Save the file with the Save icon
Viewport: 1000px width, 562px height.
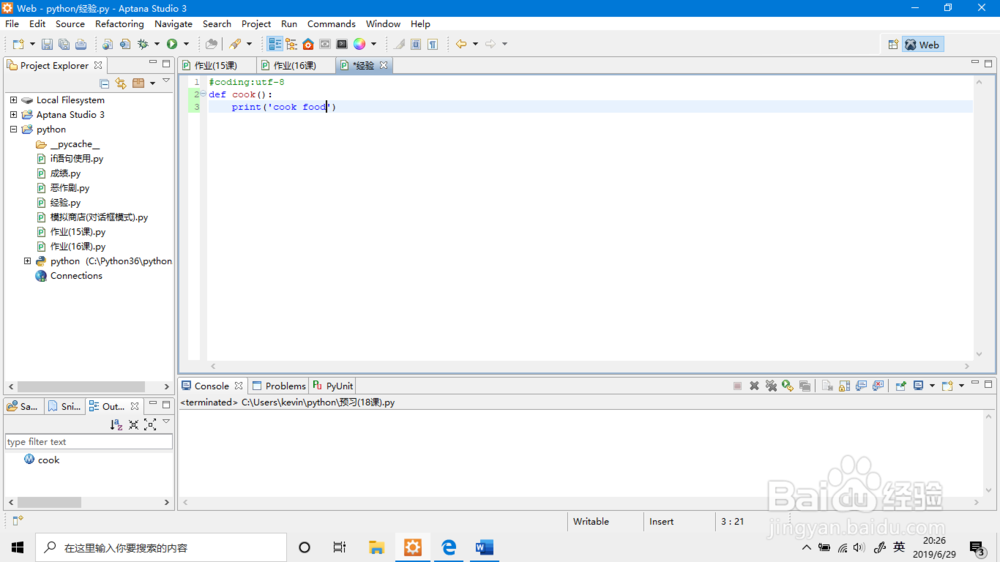[47, 44]
